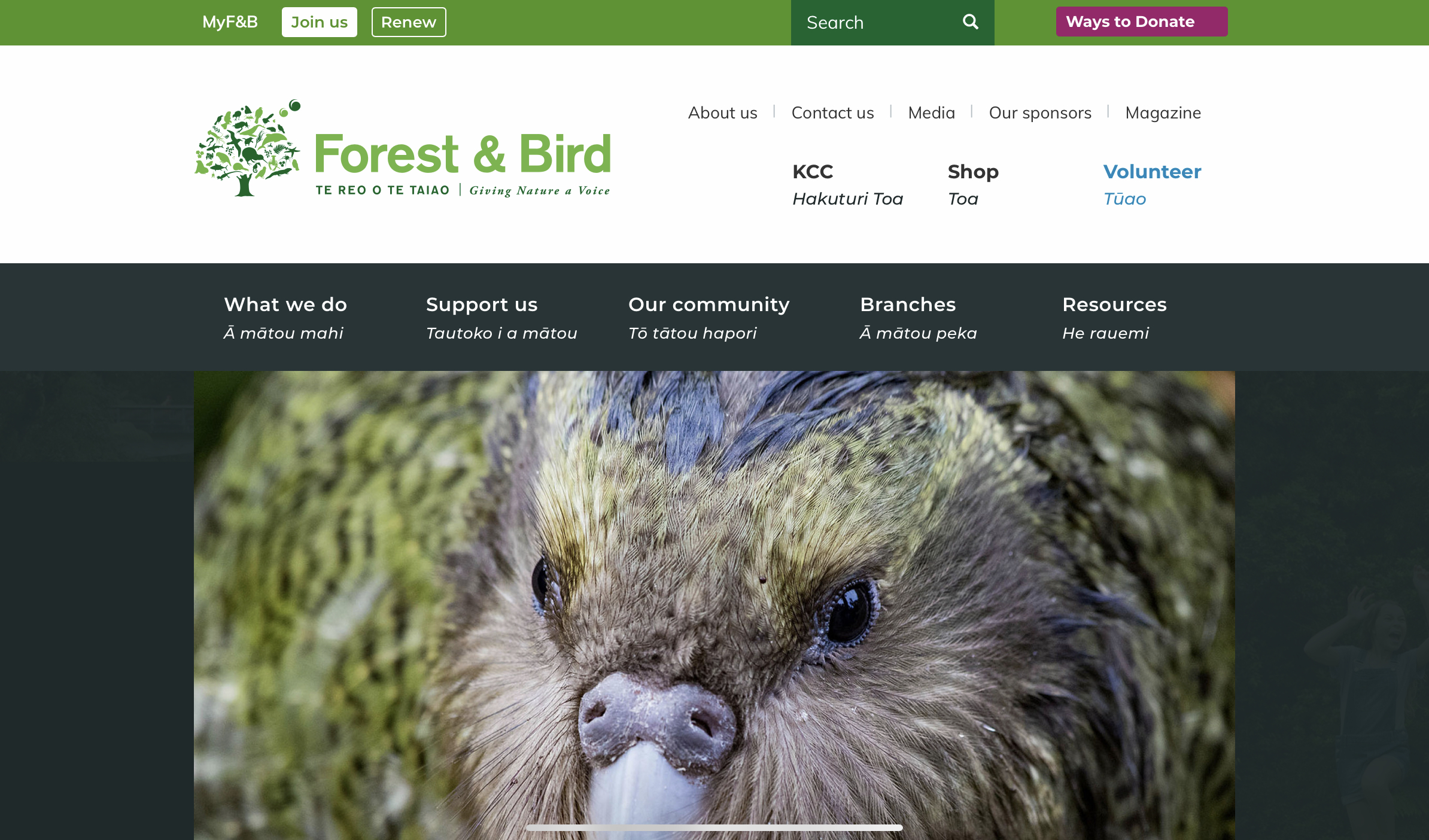Viewport: 1429px width, 840px height.
Task: Open the About us page link
Action: (x=722, y=112)
